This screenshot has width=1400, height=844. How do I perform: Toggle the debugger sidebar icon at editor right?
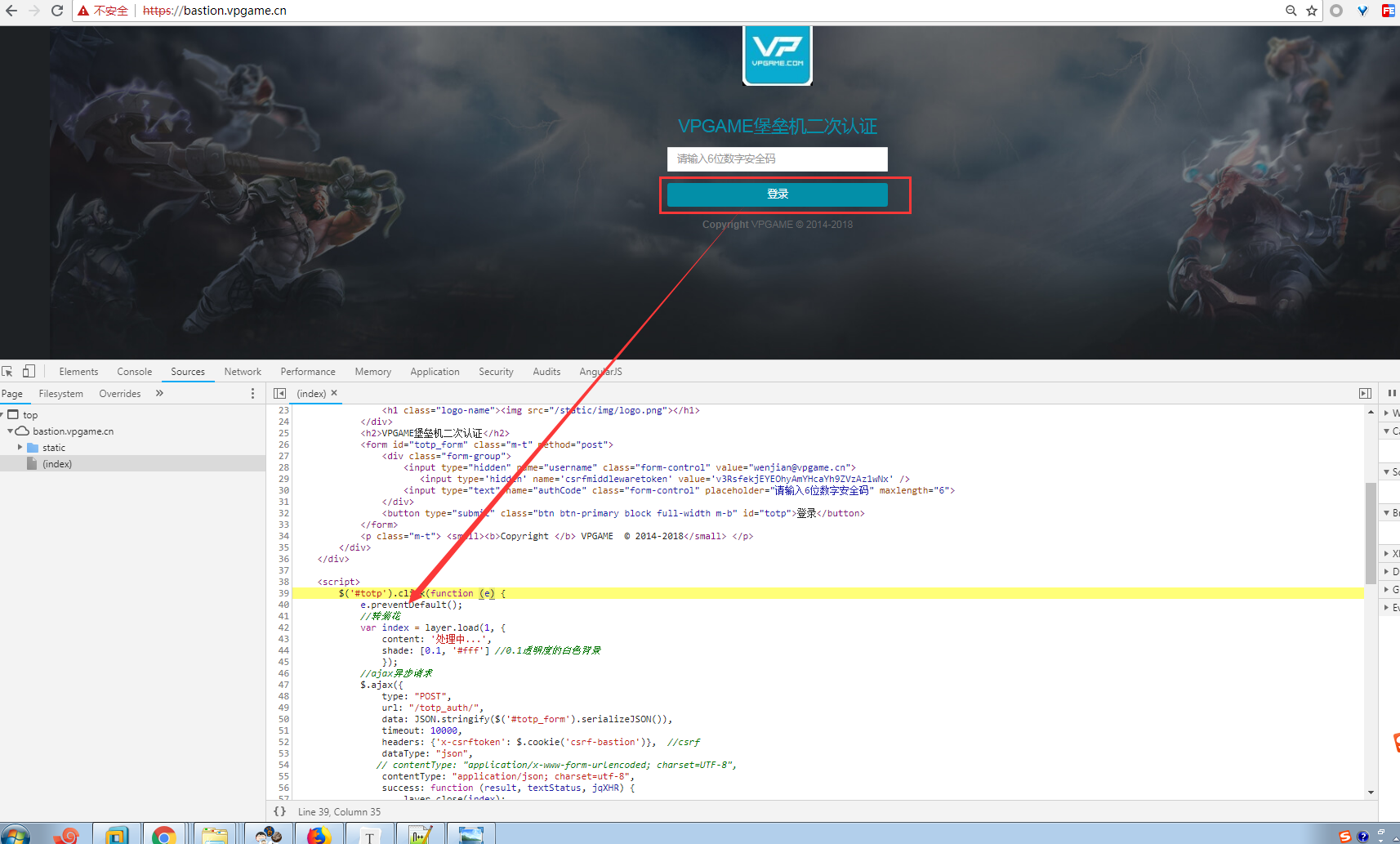click(x=1365, y=394)
